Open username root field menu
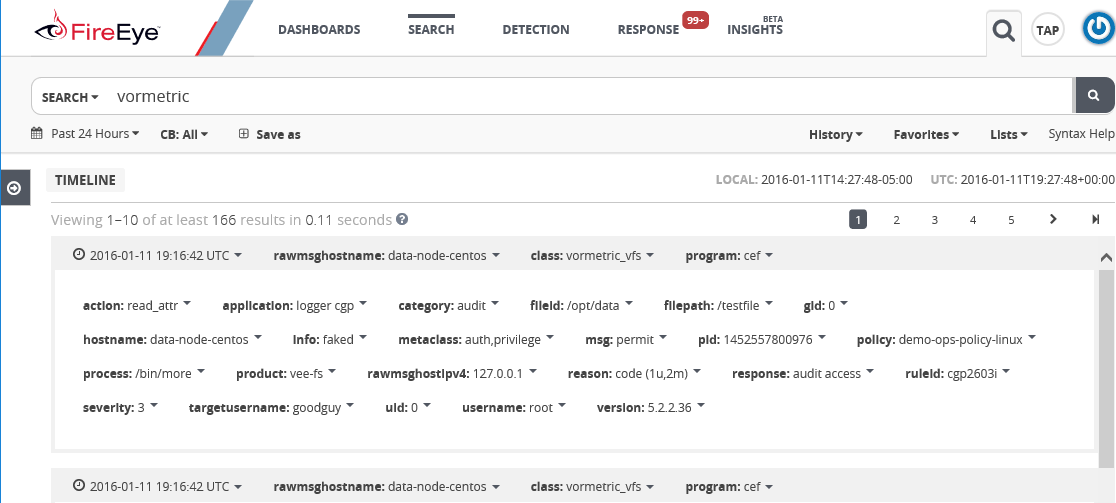The height and width of the screenshot is (503, 1116). coord(515,407)
